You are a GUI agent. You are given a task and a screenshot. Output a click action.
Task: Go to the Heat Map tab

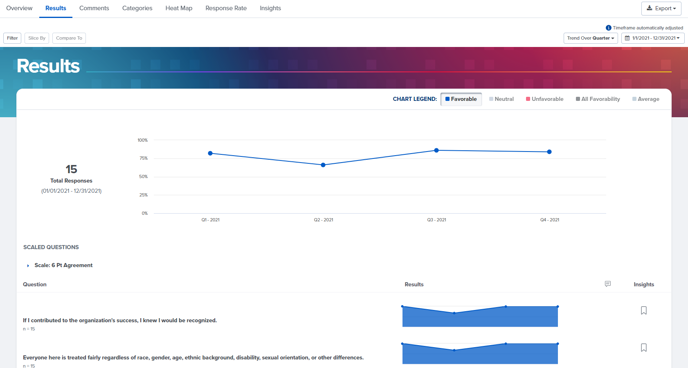(x=179, y=8)
